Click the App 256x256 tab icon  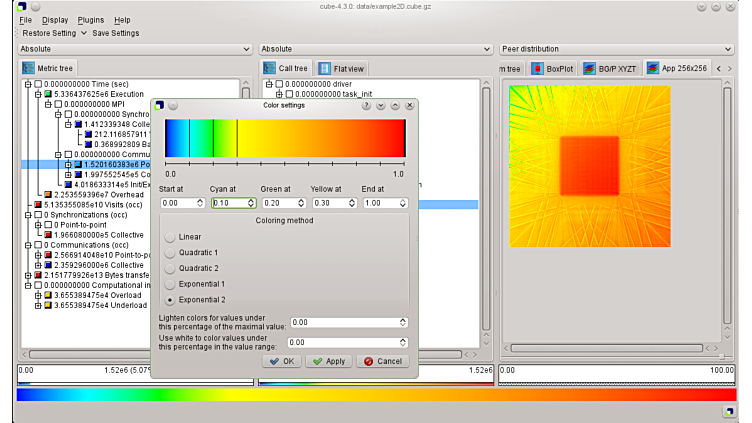pyautogui.click(x=653, y=68)
